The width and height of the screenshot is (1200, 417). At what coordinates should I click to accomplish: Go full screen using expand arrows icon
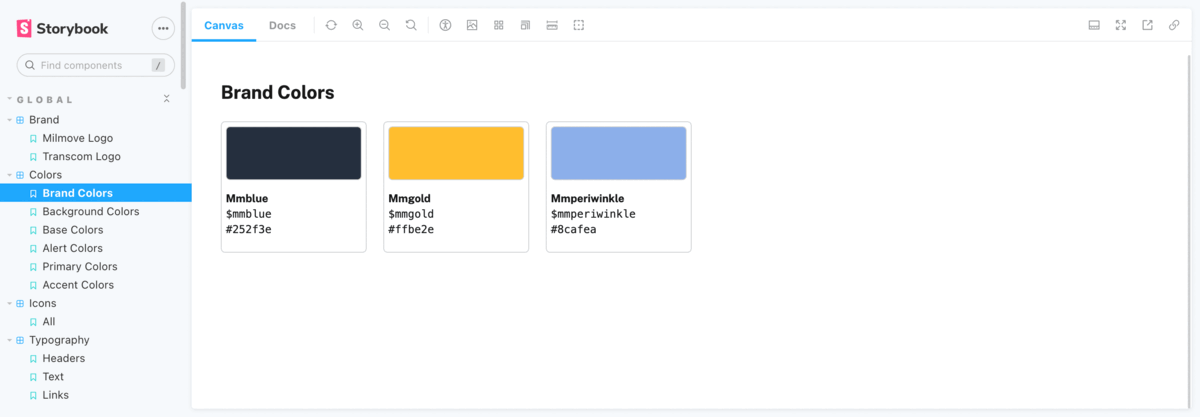click(x=1121, y=25)
